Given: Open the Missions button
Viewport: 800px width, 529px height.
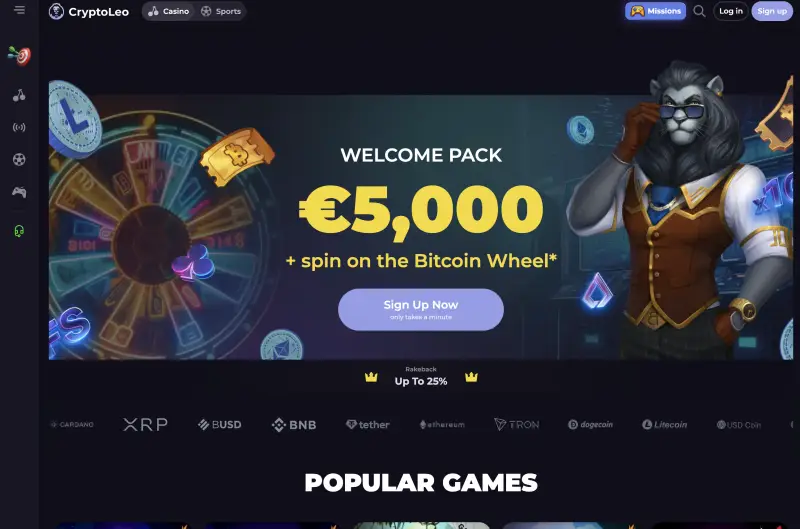Looking at the screenshot, I should click(655, 11).
